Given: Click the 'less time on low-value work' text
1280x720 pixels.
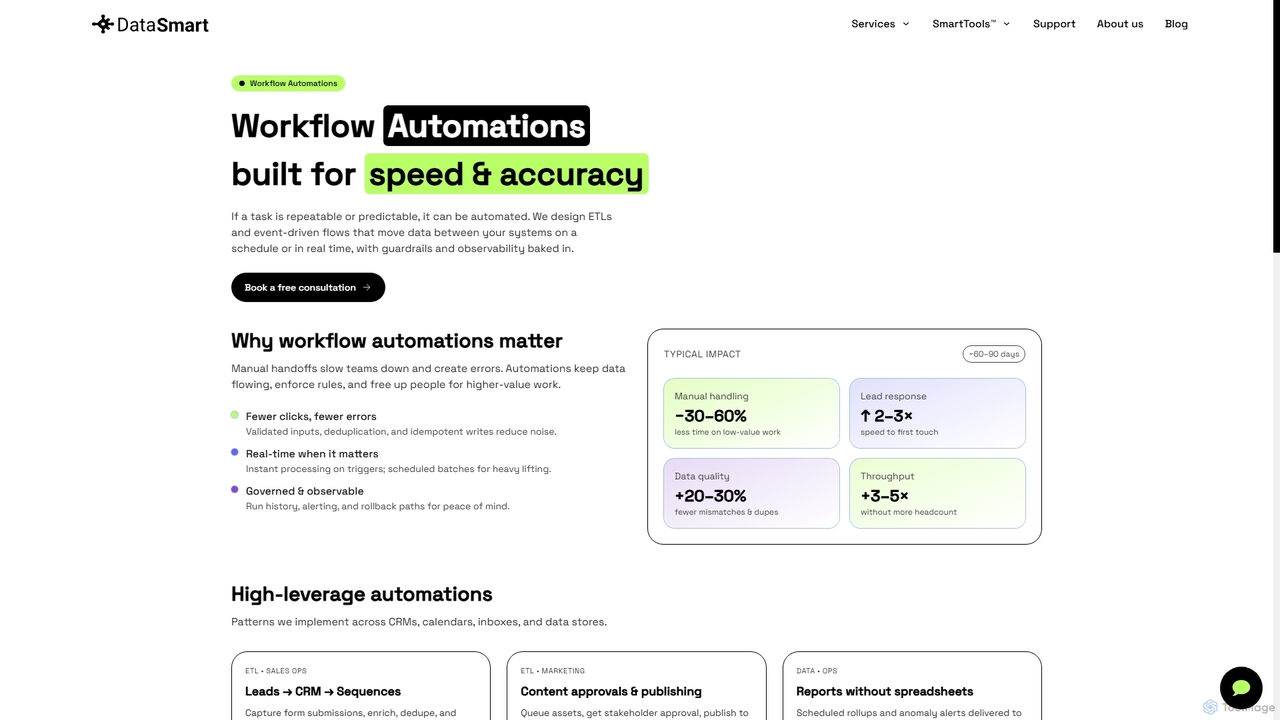Looking at the screenshot, I should [x=728, y=432].
